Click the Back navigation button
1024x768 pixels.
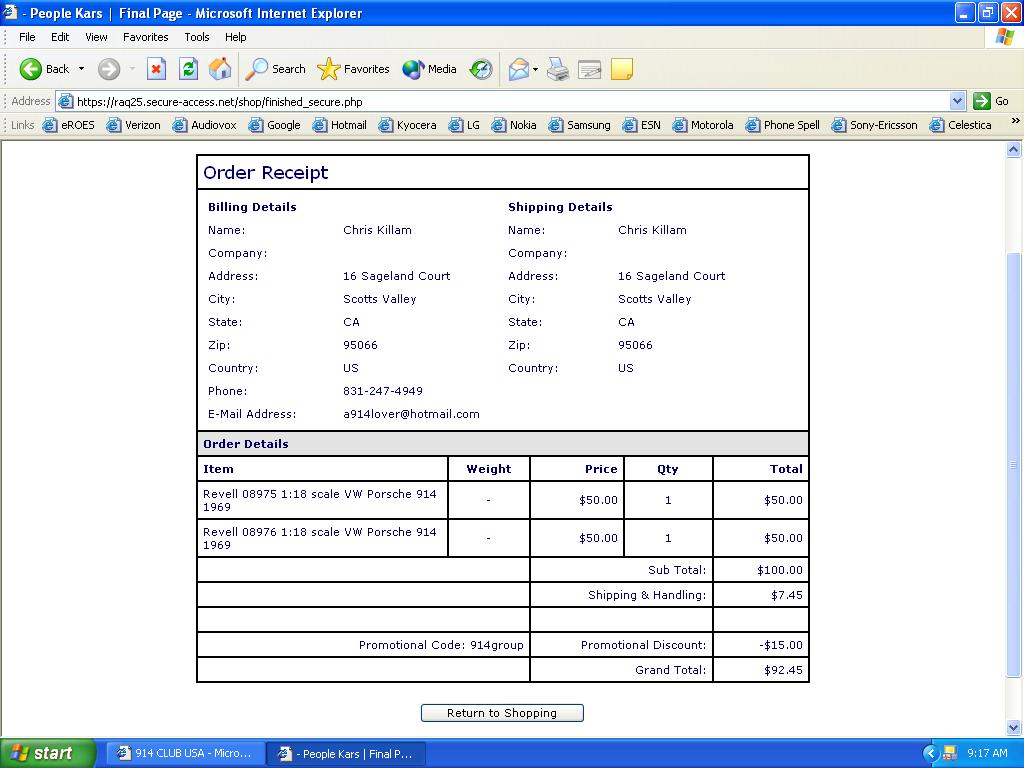click(x=45, y=69)
